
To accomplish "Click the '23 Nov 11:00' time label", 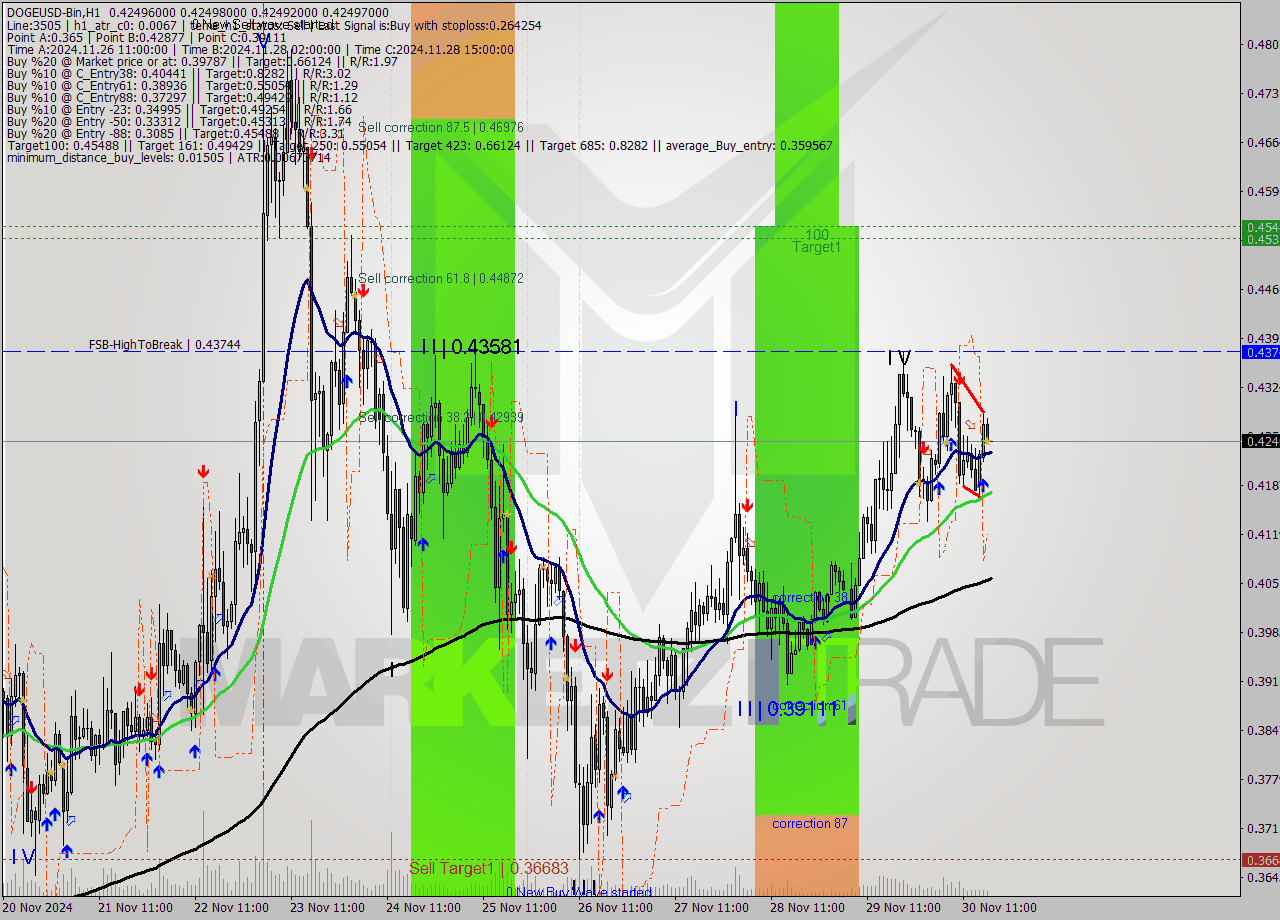I will (x=326, y=908).
